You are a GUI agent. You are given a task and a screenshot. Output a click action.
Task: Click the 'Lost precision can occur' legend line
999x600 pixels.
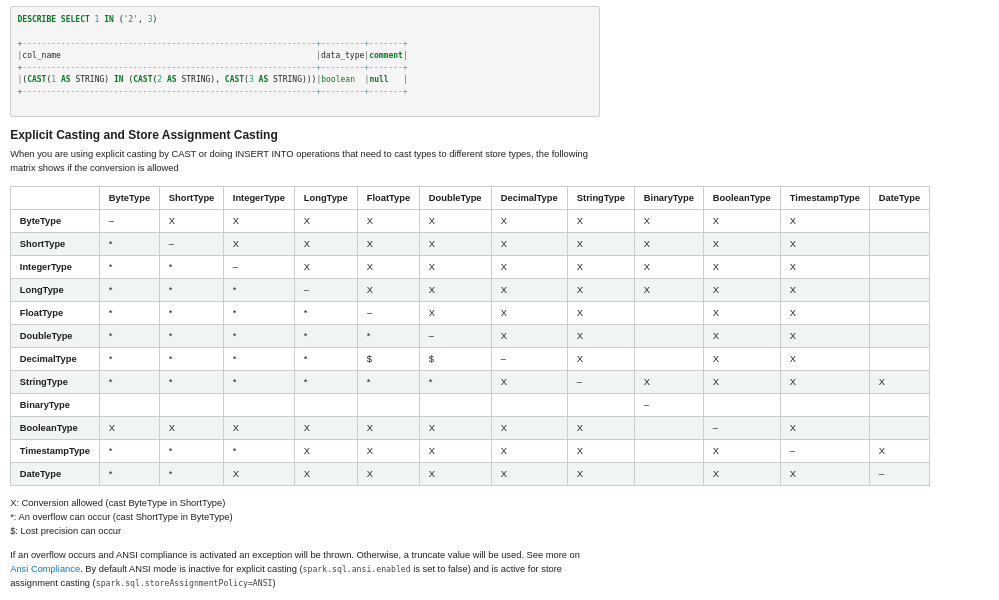pos(66,531)
